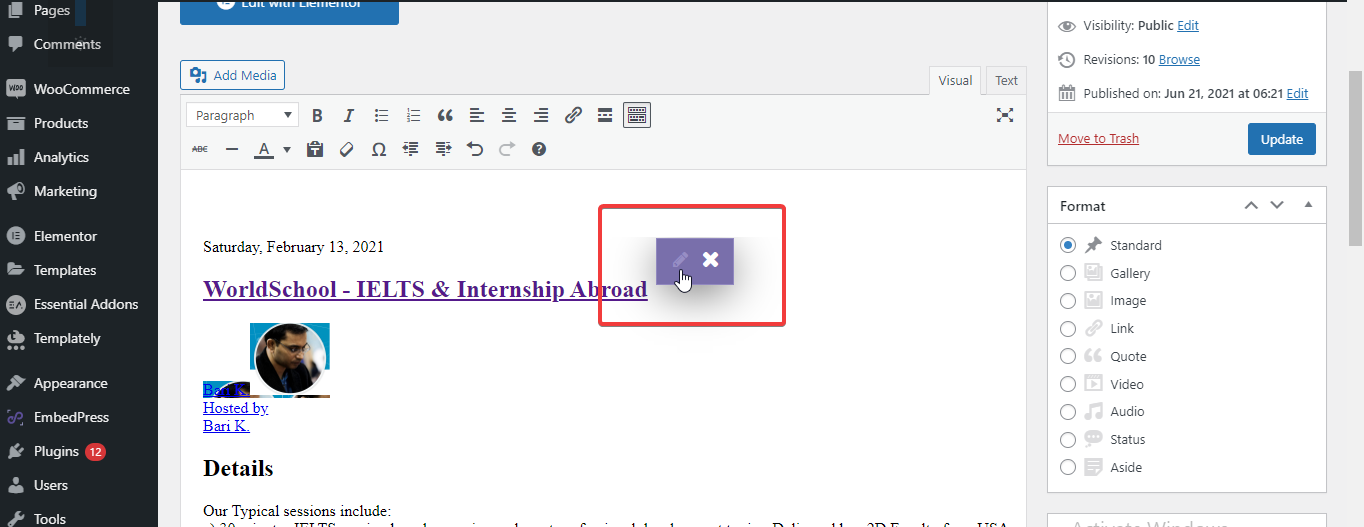1364x527 pixels.
Task: Switch to the Text editor tab
Action: click(1006, 81)
